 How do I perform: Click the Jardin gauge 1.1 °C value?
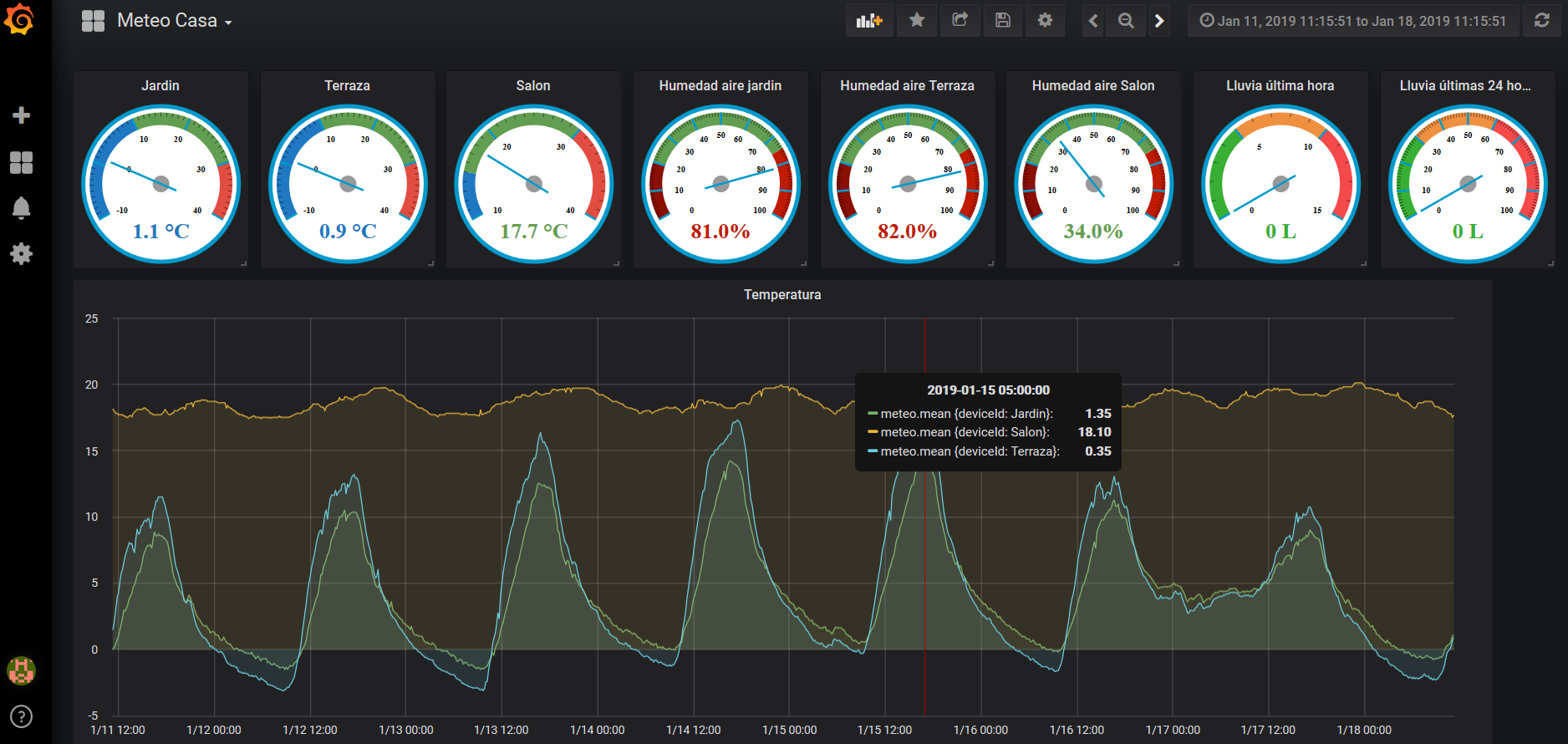click(x=161, y=231)
